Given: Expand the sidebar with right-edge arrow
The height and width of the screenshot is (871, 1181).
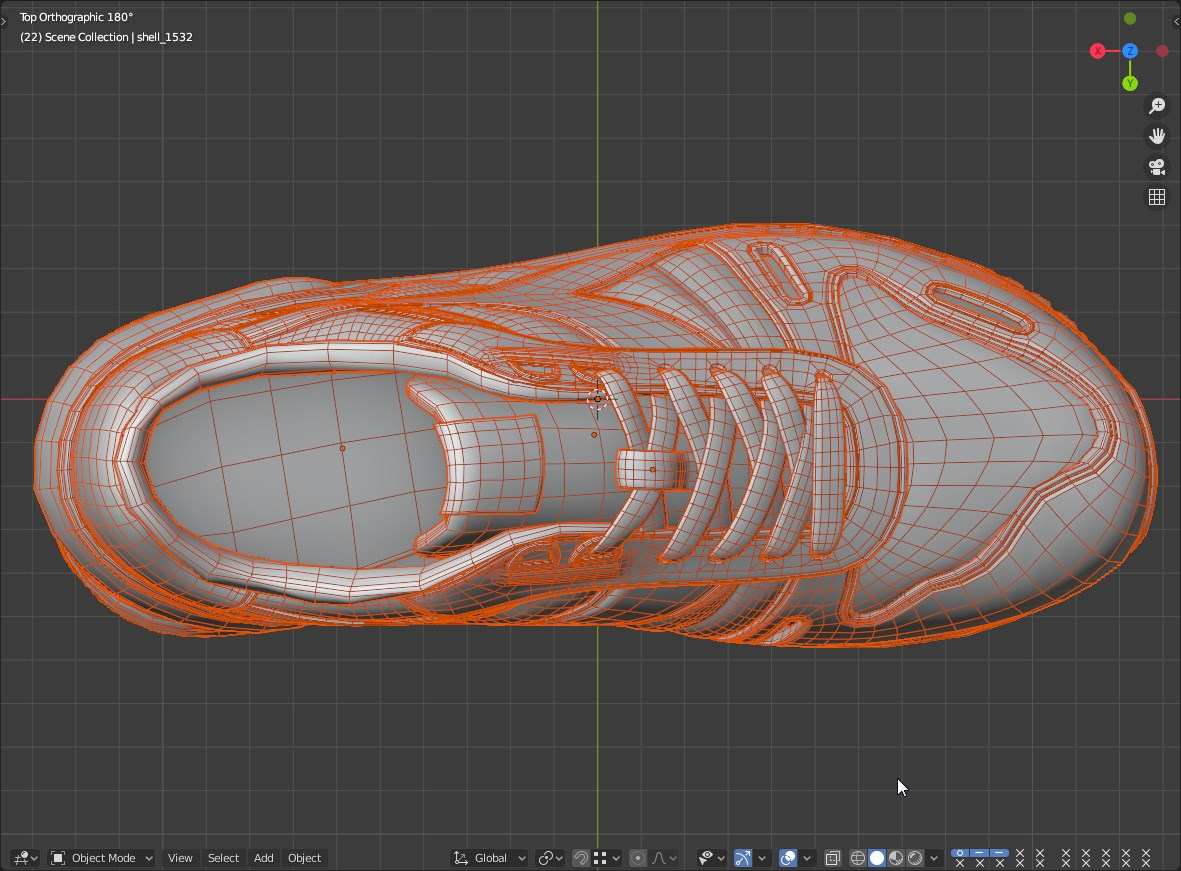Looking at the screenshot, I should 1175,21.
